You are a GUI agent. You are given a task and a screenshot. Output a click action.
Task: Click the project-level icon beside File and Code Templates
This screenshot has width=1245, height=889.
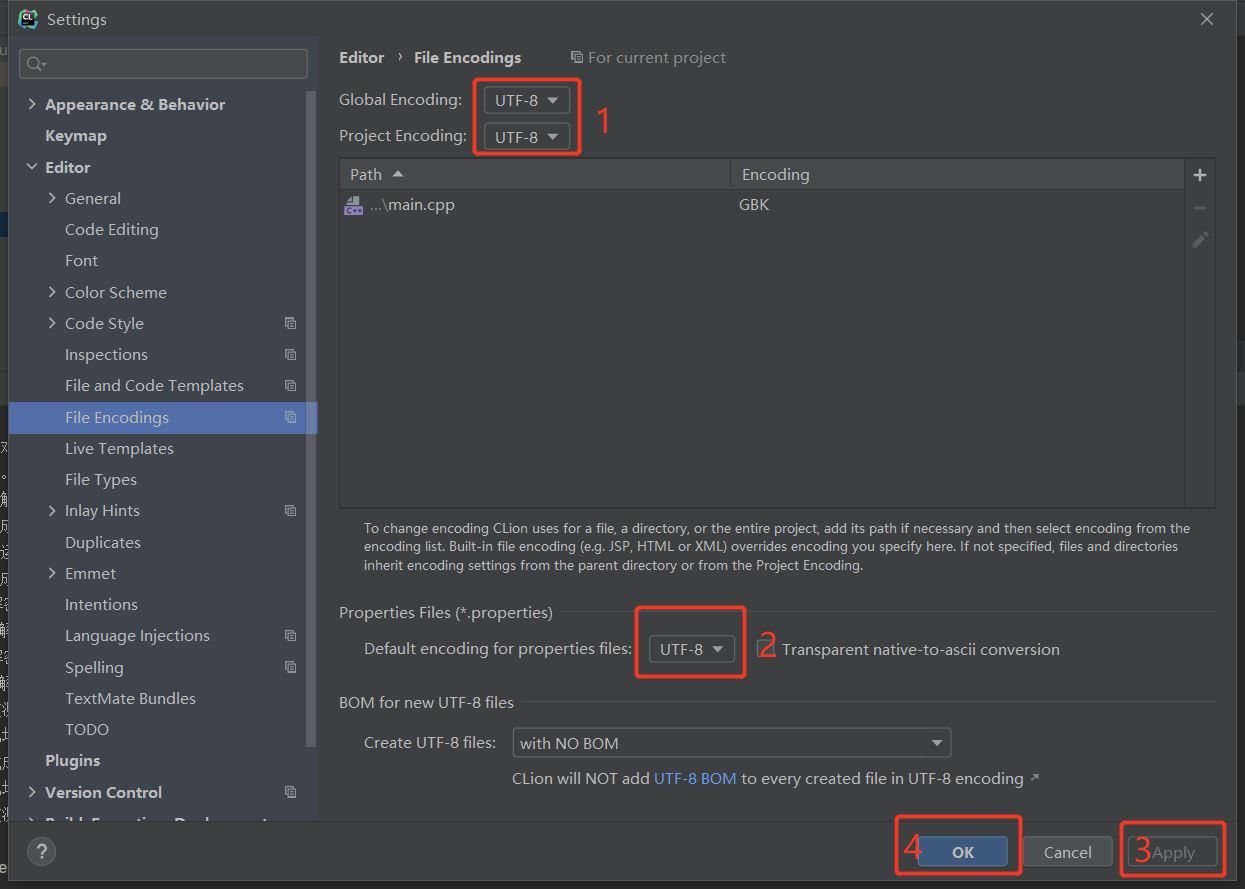[290, 385]
